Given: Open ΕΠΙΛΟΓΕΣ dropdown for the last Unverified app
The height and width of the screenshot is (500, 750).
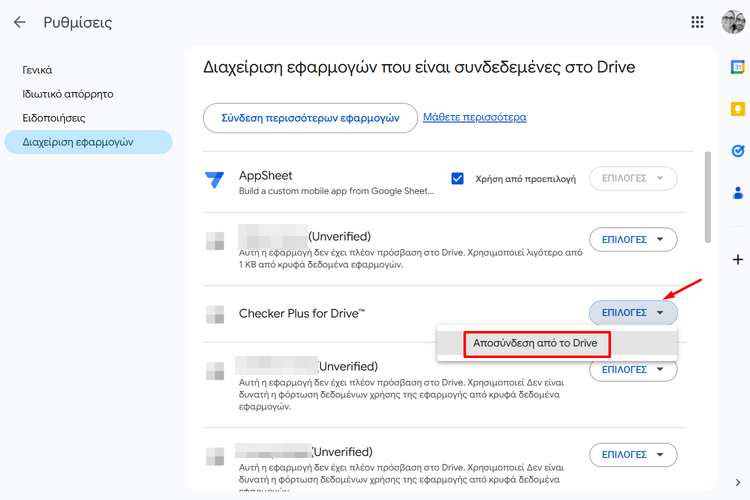Looking at the screenshot, I should [x=633, y=455].
